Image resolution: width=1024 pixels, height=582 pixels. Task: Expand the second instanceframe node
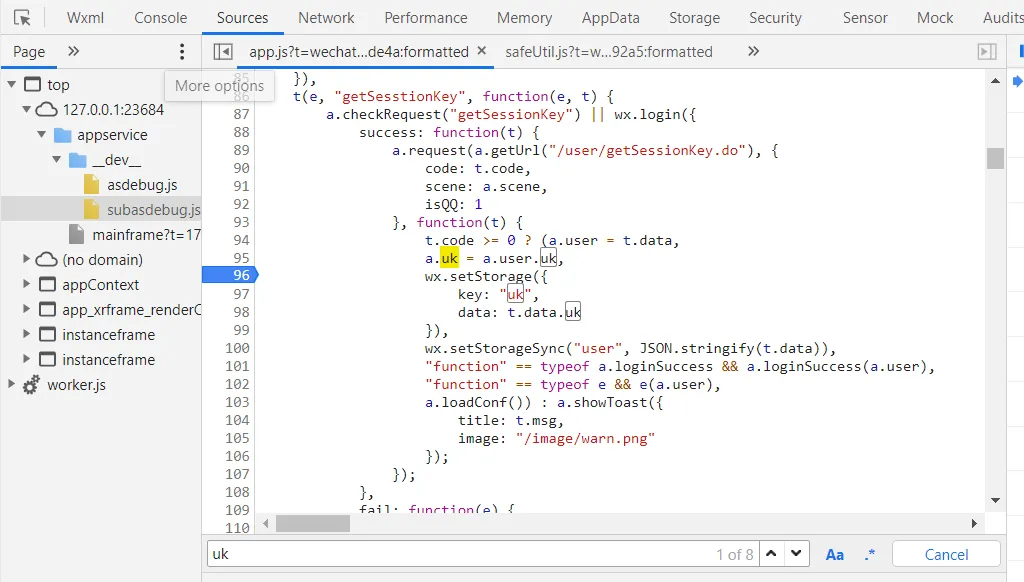pyautogui.click(x=26, y=359)
